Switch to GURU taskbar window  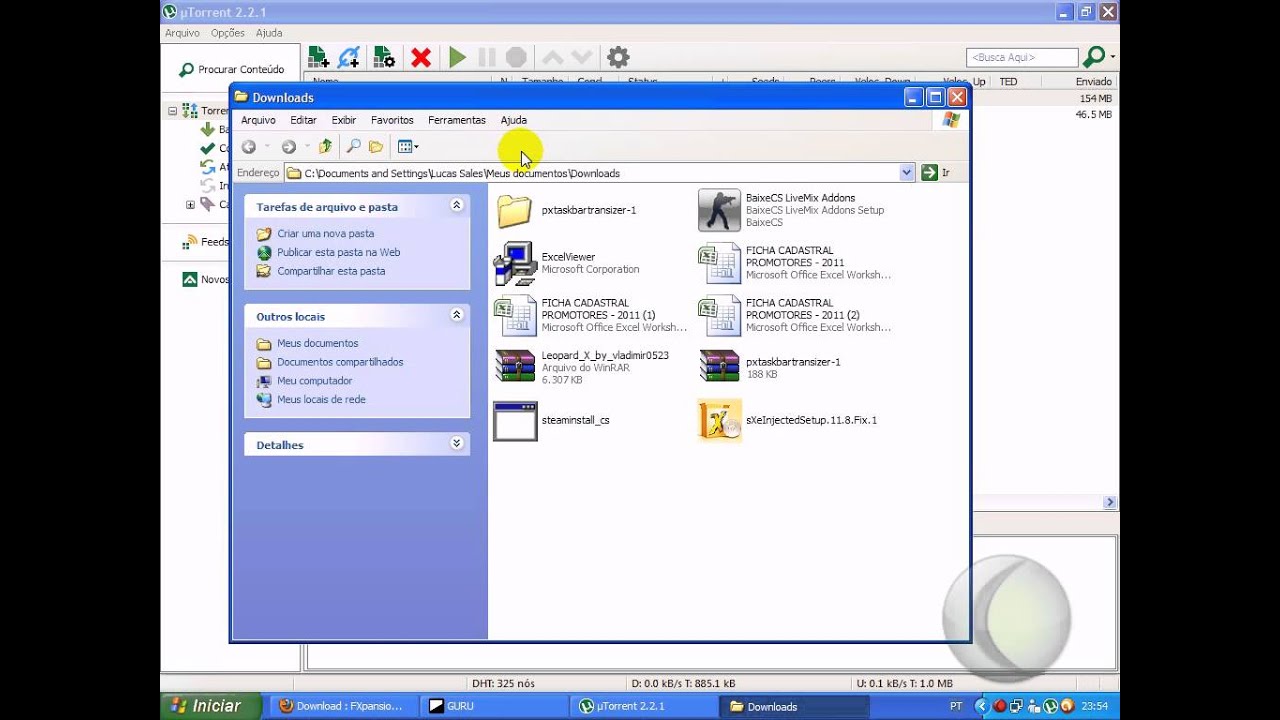492,706
